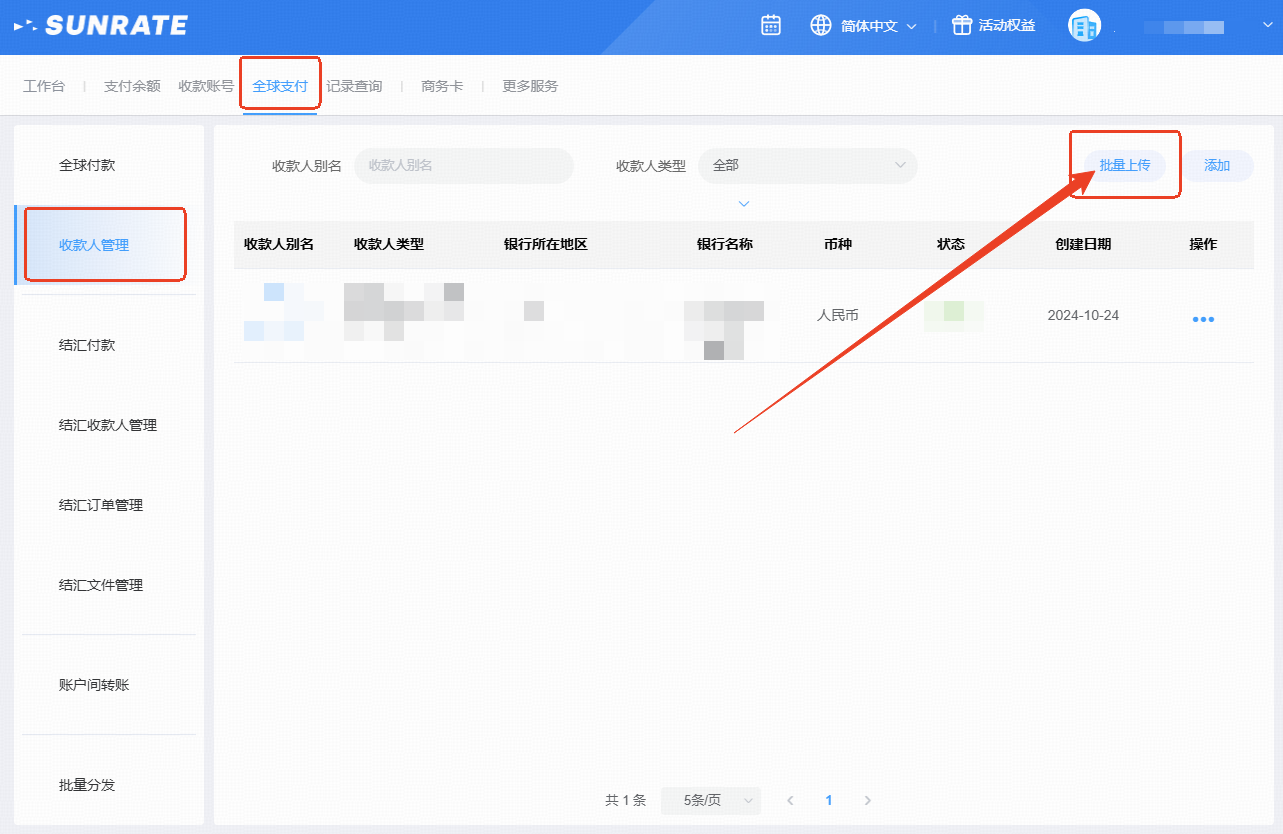
Task: Go to next page arrow
Action: coord(867,801)
